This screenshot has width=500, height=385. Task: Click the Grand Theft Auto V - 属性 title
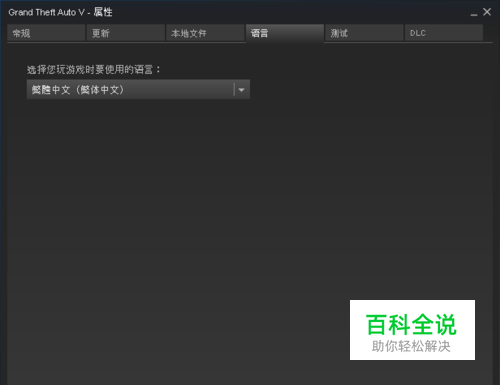(x=60, y=12)
